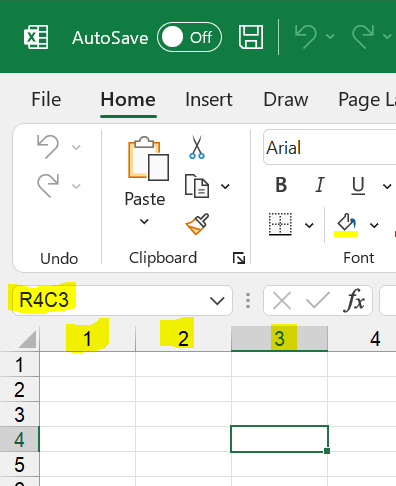Screen dimensions: 396x486
Task: Click the Copy icon in Clipboard
Action: (197, 186)
